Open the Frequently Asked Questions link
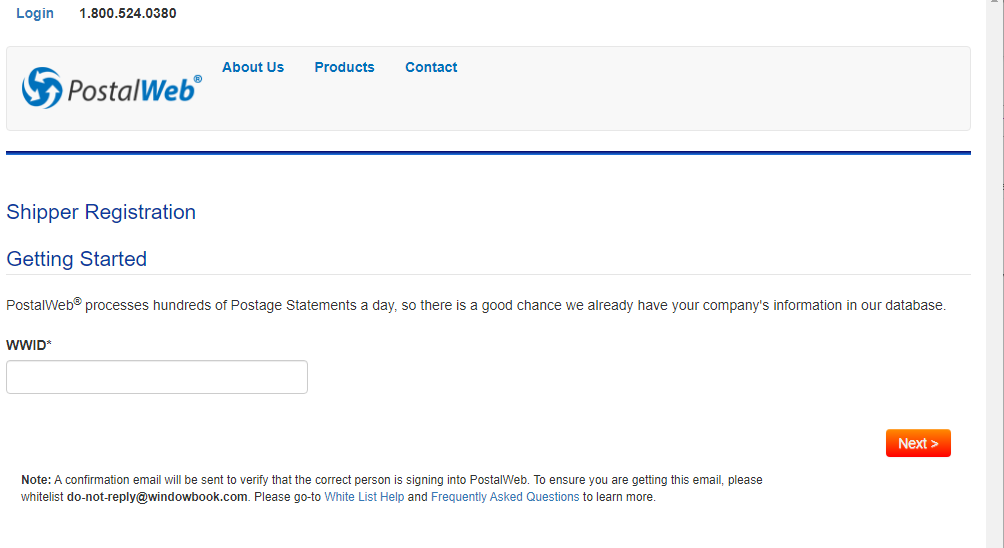 click(505, 497)
